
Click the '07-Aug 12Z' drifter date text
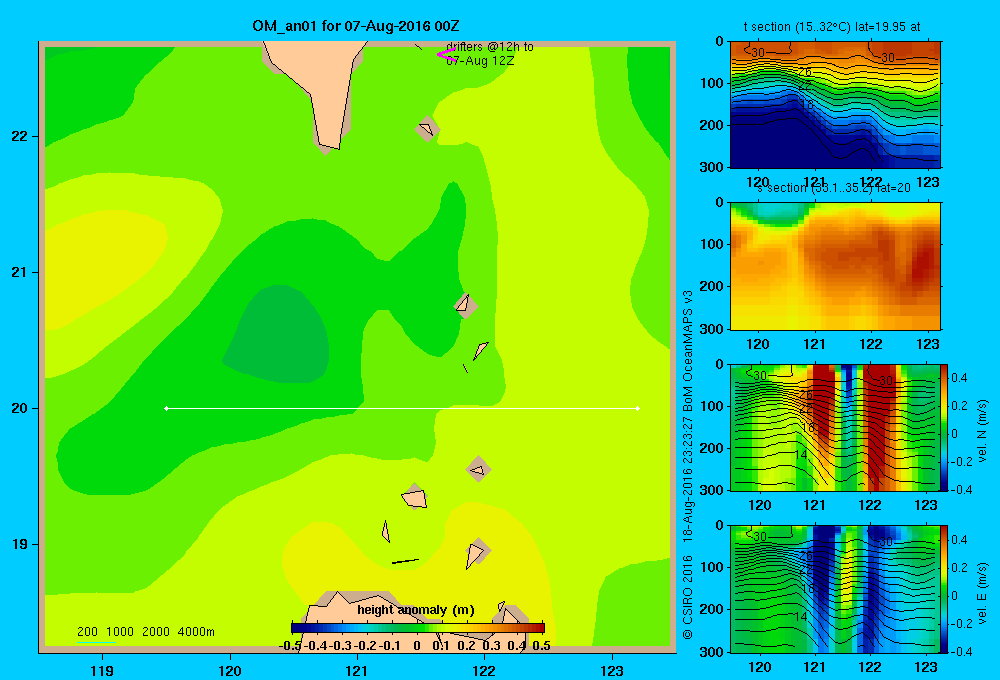click(x=480, y=61)
